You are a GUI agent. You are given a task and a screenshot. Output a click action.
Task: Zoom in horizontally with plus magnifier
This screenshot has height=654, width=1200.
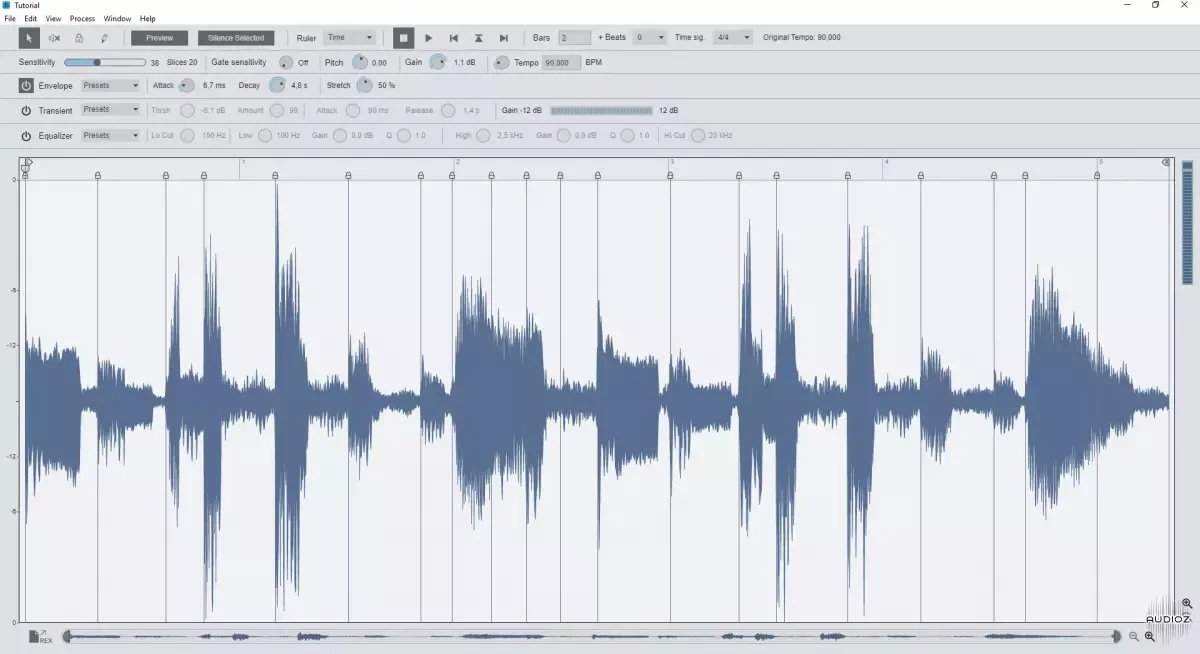pyautogui.click(x=1150, y=637)
